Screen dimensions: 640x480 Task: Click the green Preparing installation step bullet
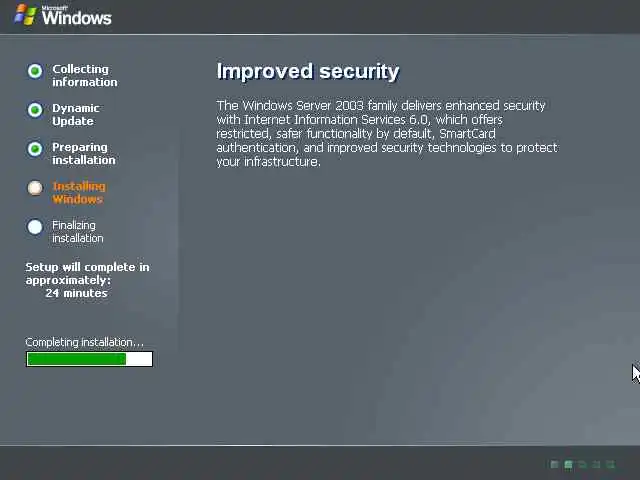[x=35, y=149]
